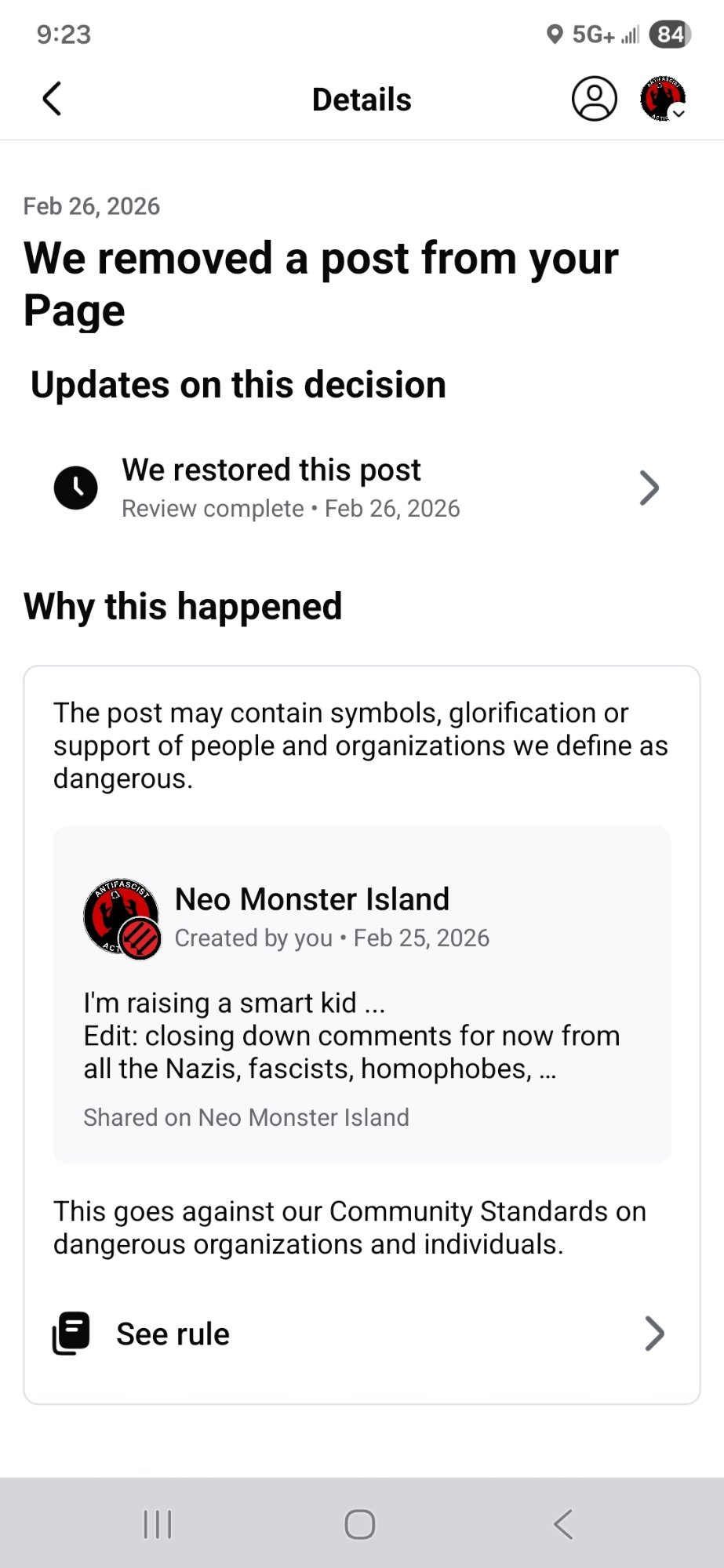Tap the back arrow in the header
The image size is (724, 1568).
click(x=52, y=100)
